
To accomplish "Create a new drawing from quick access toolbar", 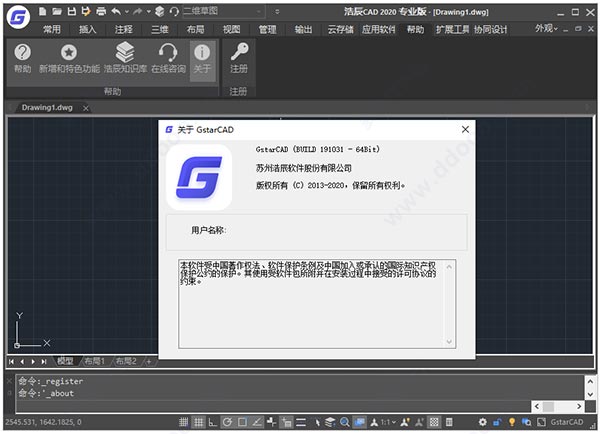I will pyautogui.click(x=43, y=11).
